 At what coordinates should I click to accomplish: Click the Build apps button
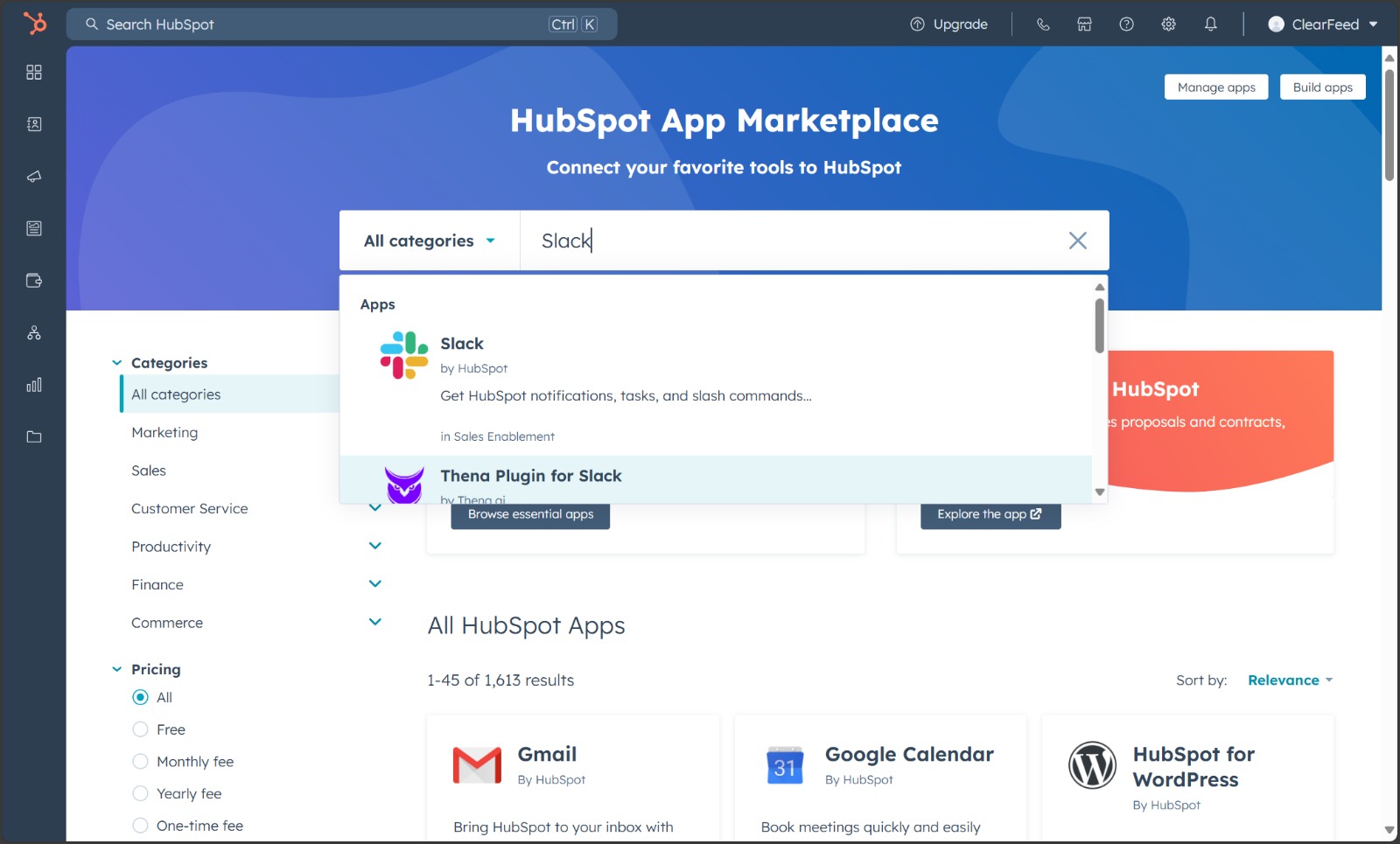coord(1323,87)
